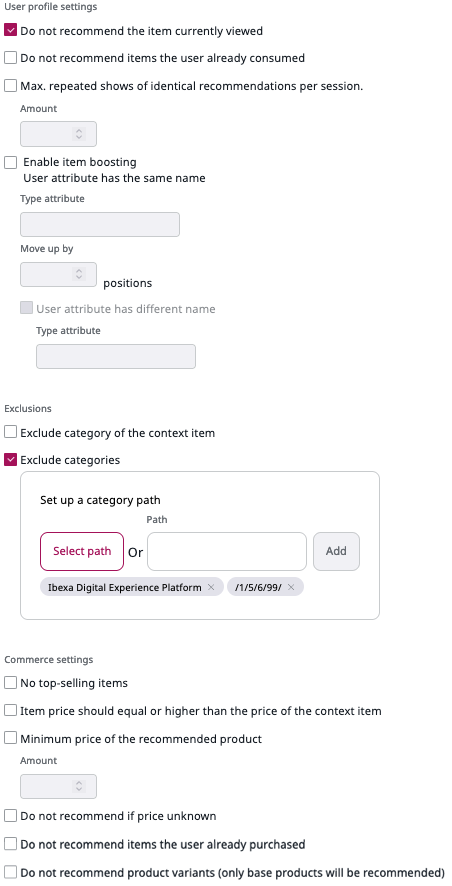Open the Select path picker
Image resolution: width=452 pixels, height=886 pixels.
[x=82, y=551]
